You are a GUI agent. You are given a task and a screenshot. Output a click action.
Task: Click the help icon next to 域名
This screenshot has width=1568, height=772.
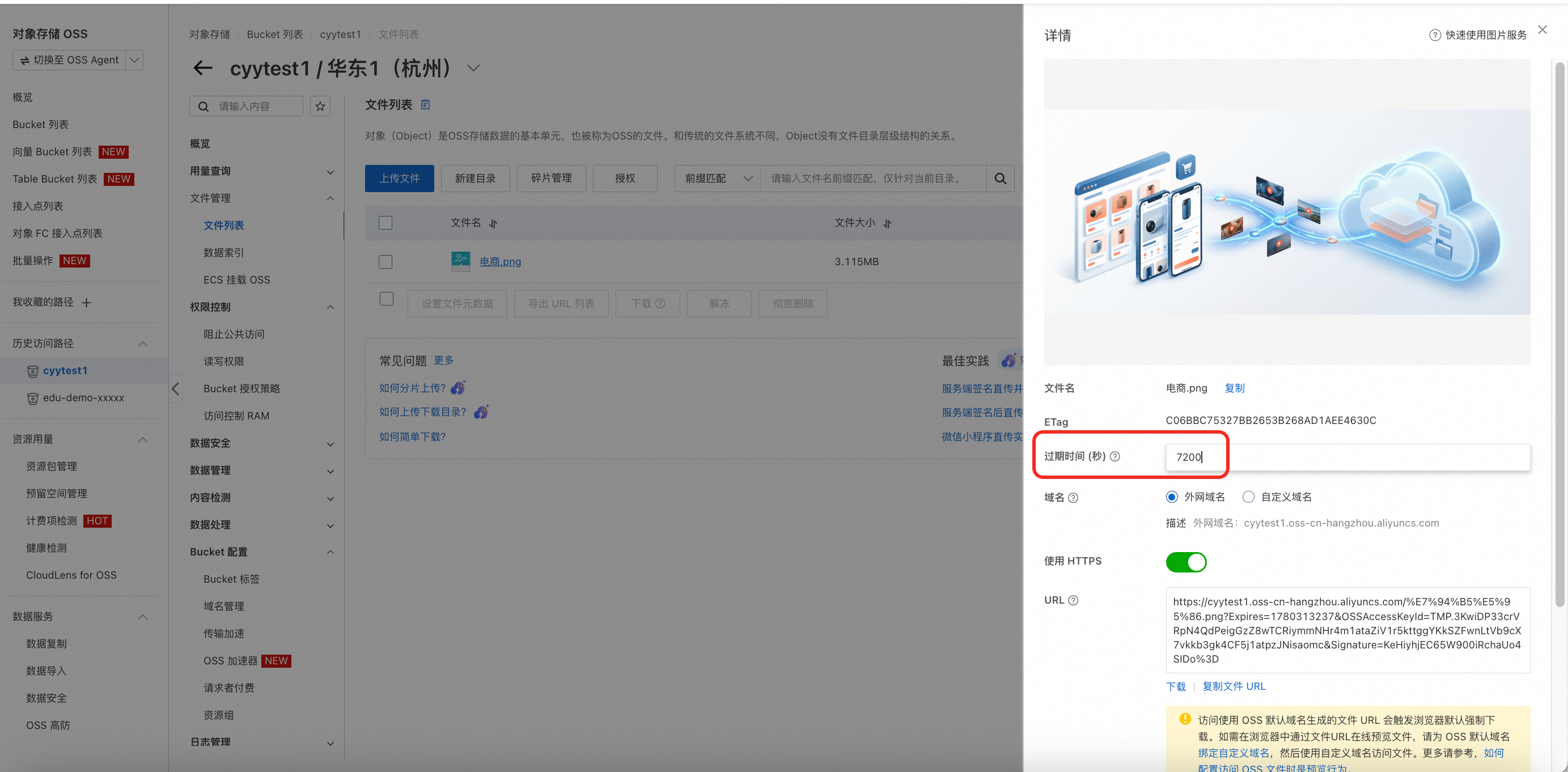pyautogui.click(x=1073, y=498)
